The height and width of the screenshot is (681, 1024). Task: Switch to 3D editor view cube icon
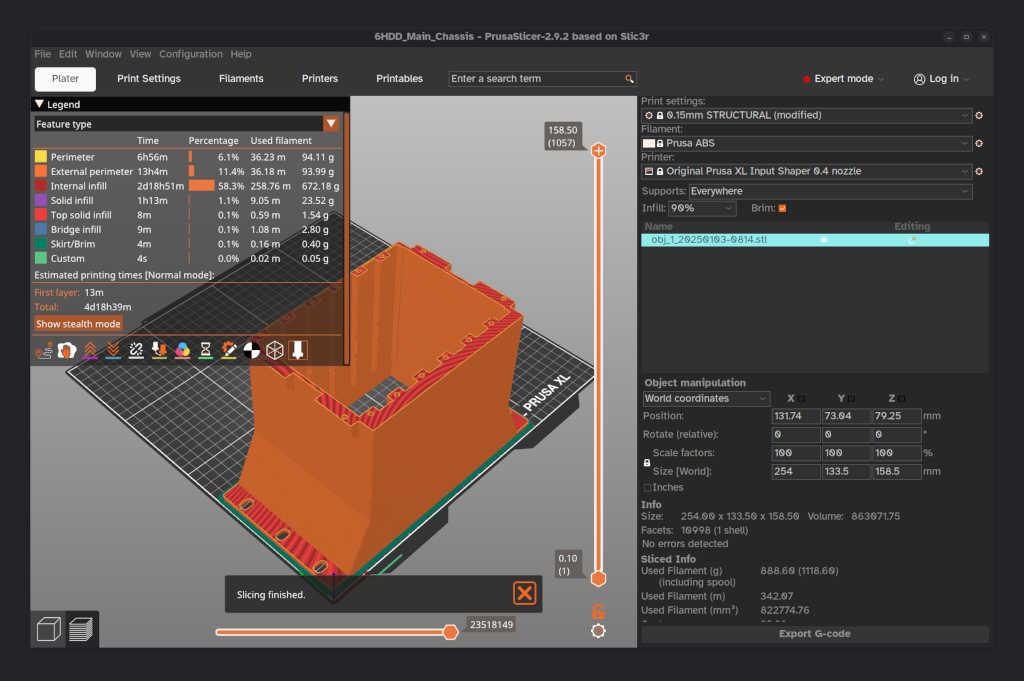coord(49,629)
